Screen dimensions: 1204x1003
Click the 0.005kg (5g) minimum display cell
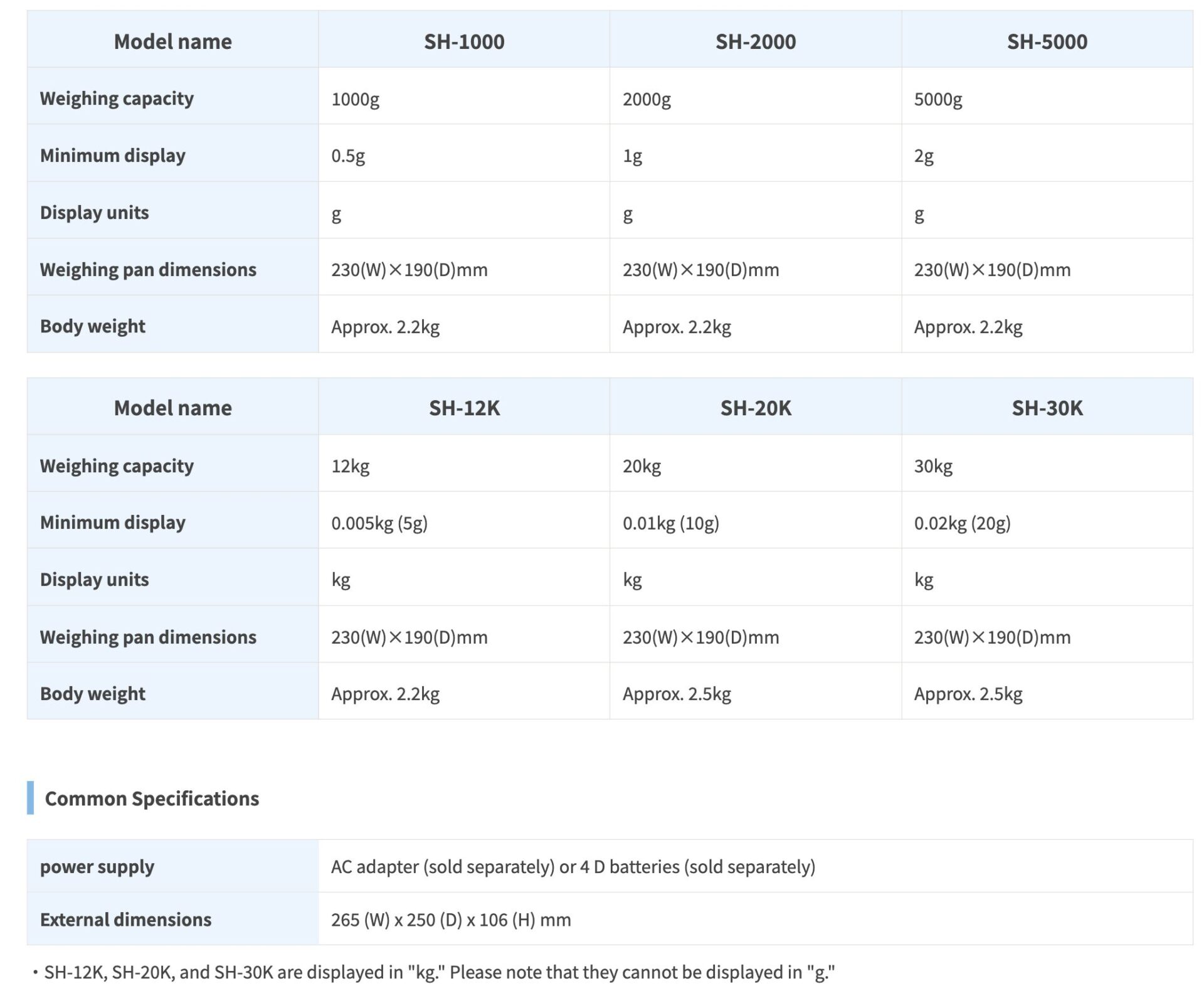click(464, 523)
